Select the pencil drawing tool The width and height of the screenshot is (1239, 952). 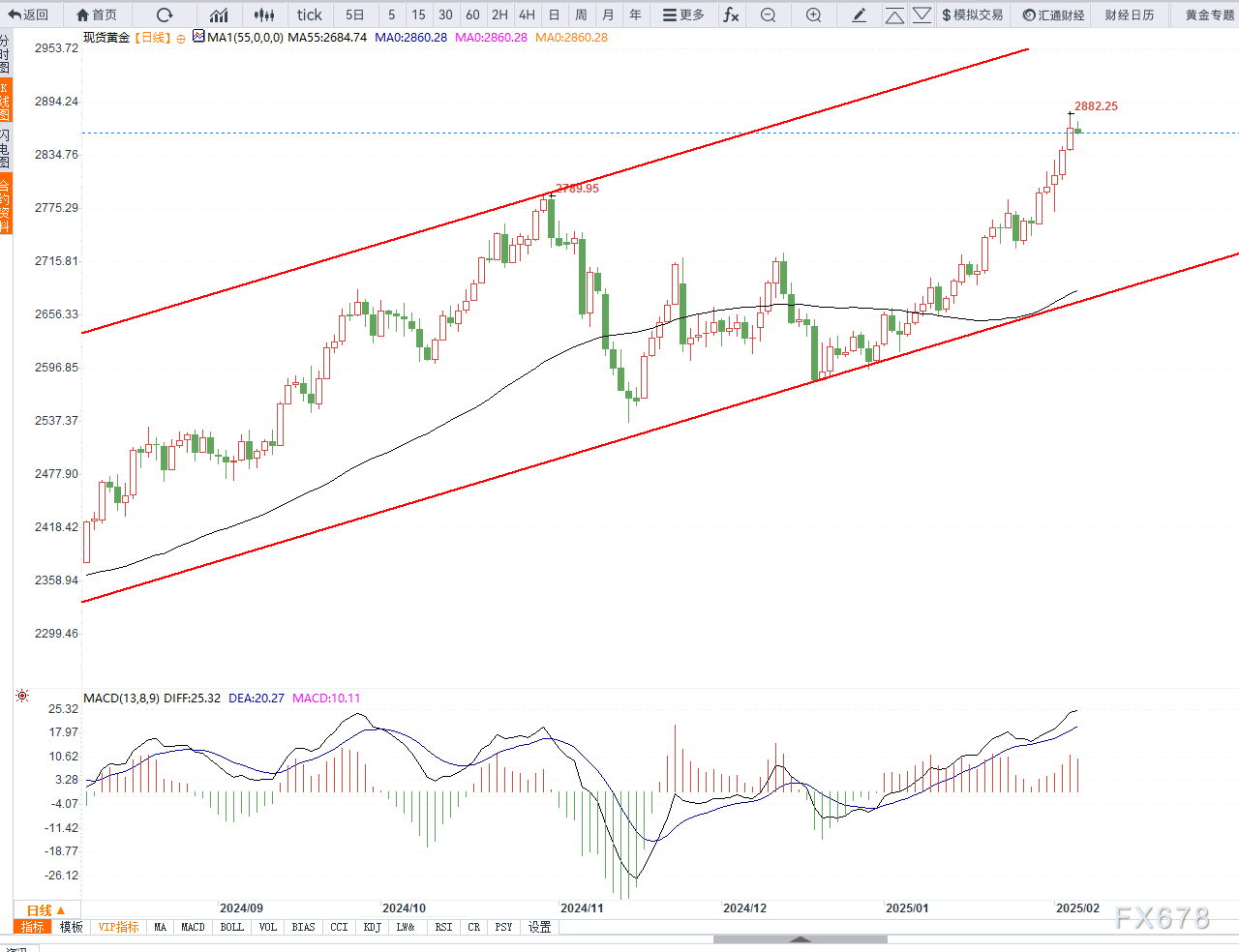pos(859,15)
